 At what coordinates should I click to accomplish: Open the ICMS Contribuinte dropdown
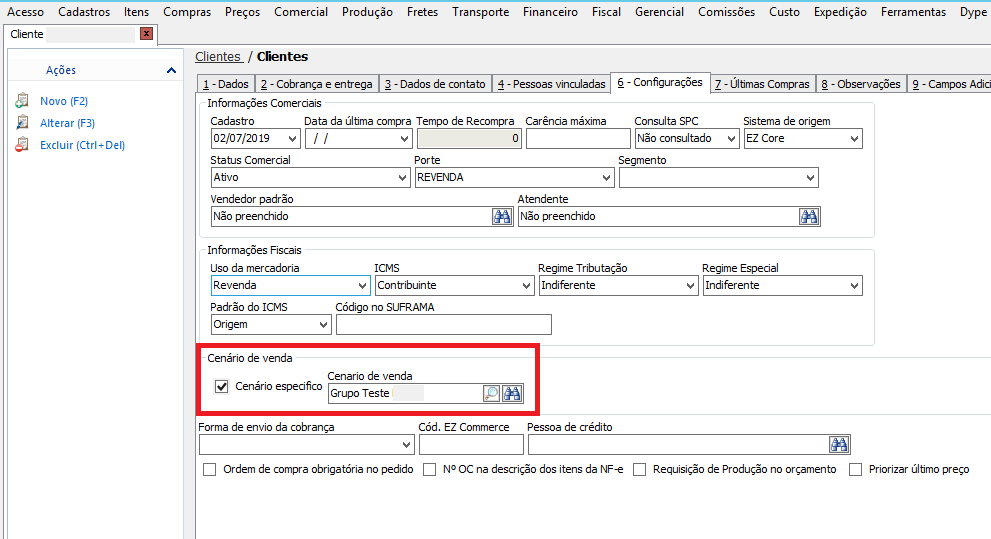tap(526, 286)
